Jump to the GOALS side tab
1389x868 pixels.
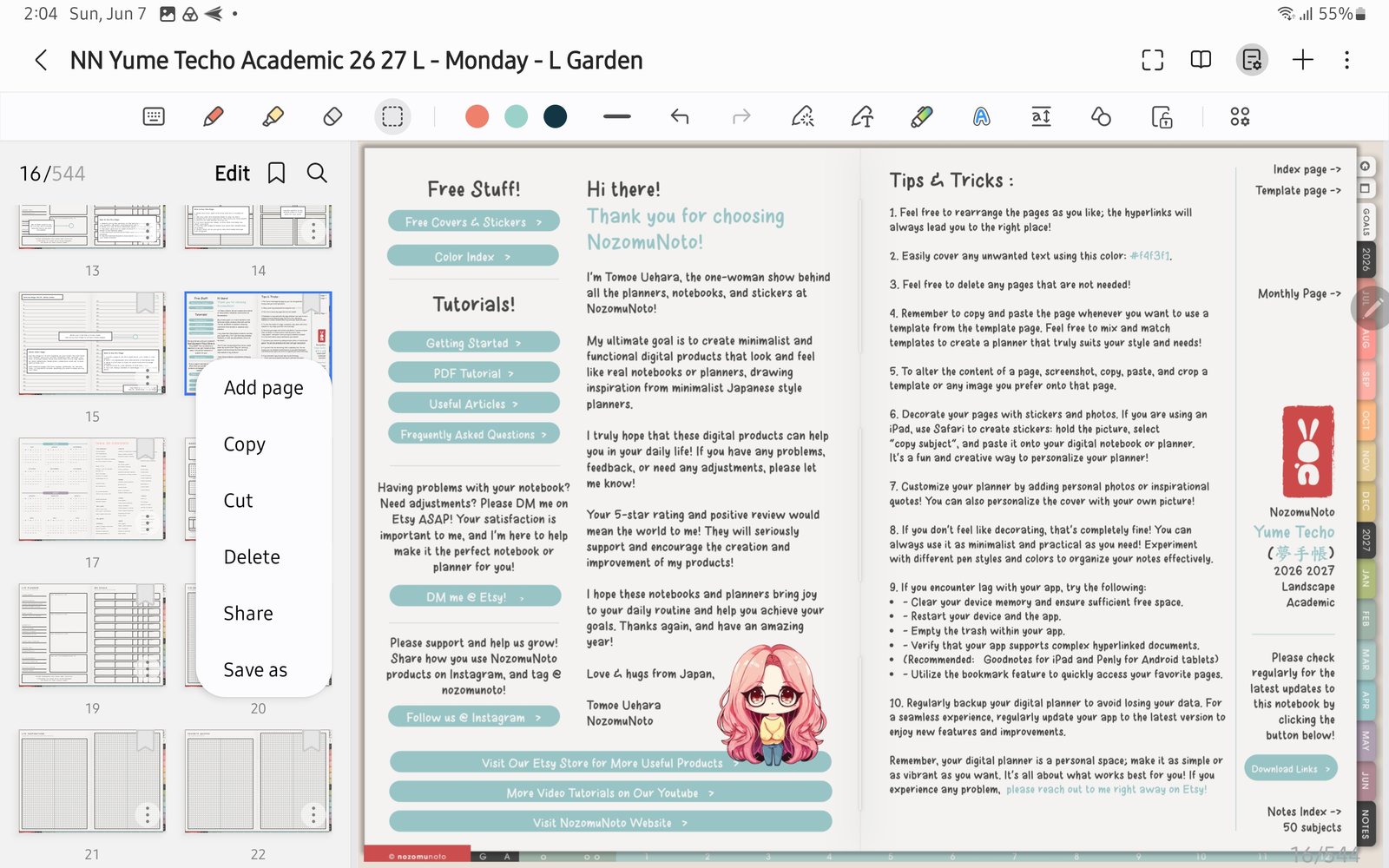point(1366,221)
